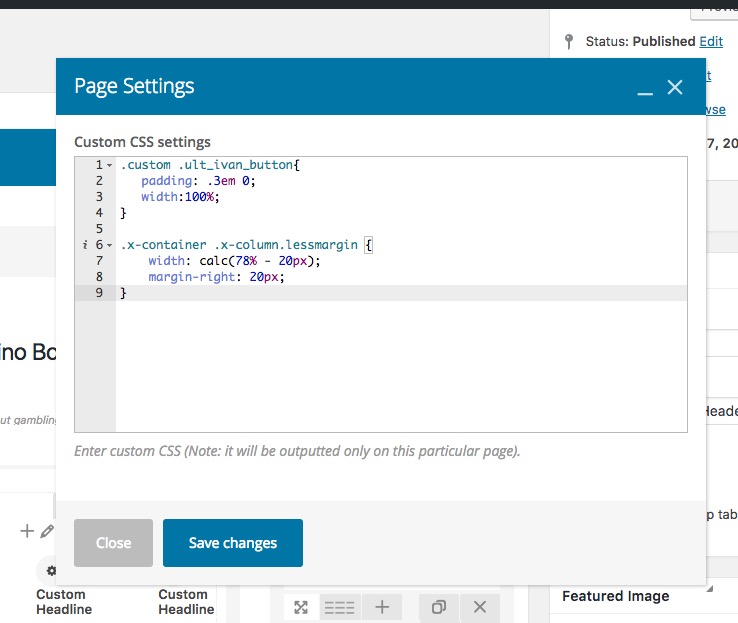Click the X delete icon in row toolbar
Image resolution: width=738 pixels, height=623 pixels.
[x=479, y=607]
